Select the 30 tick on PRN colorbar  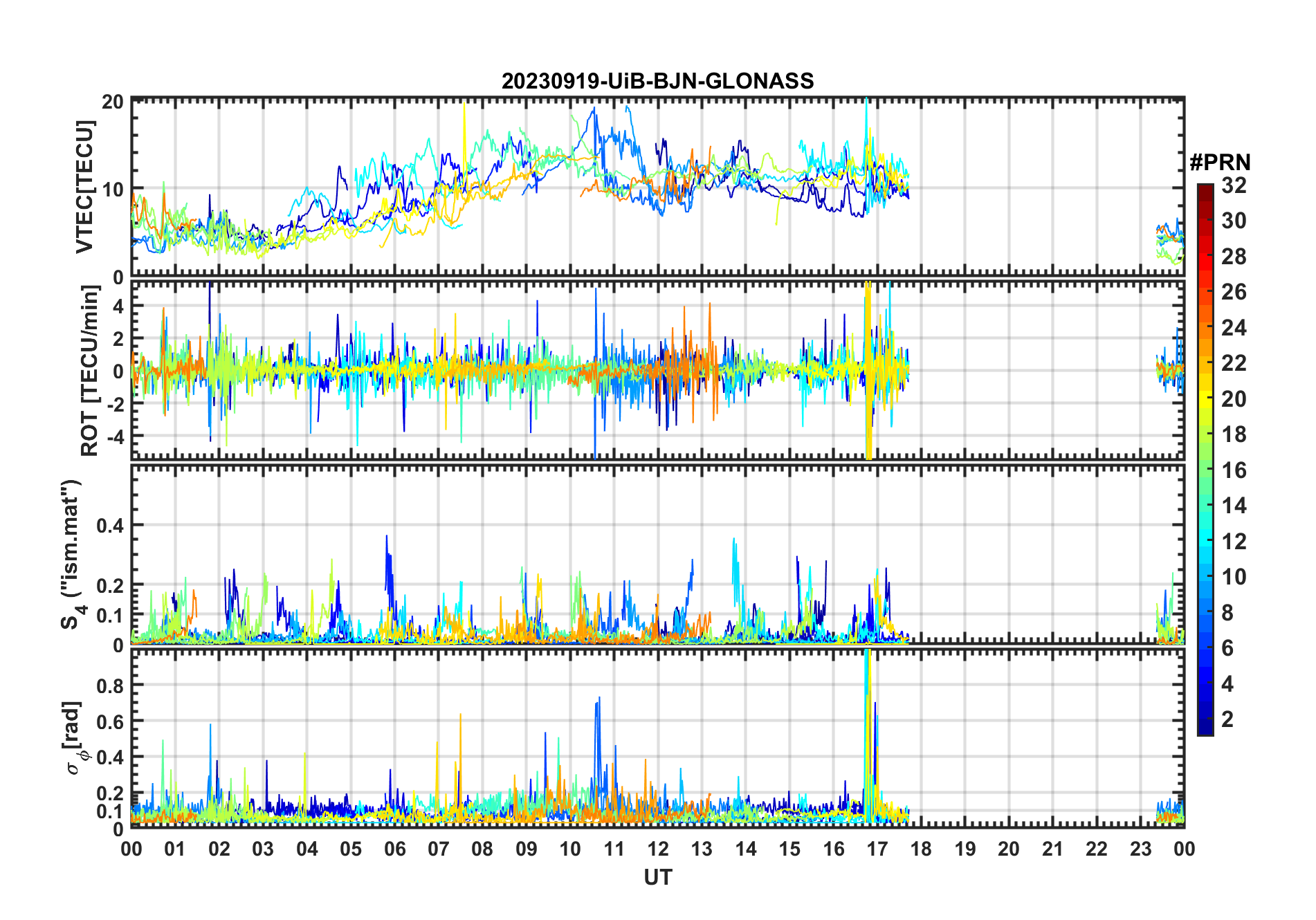[1234, 221]
